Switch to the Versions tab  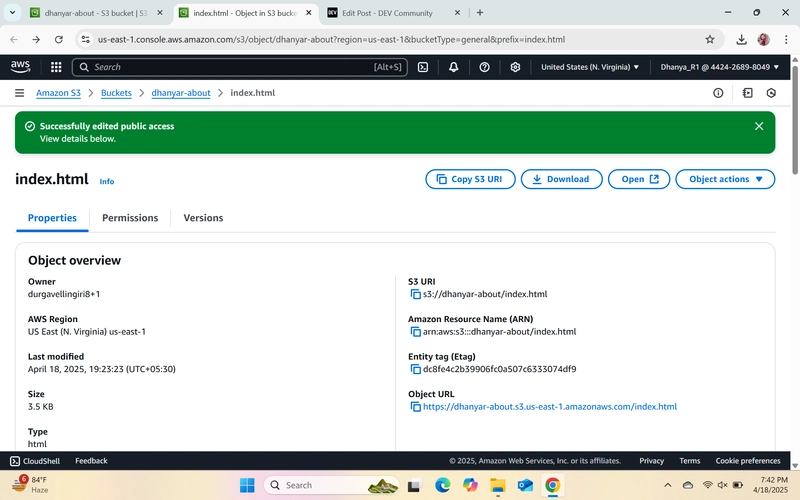click(203, 218)
